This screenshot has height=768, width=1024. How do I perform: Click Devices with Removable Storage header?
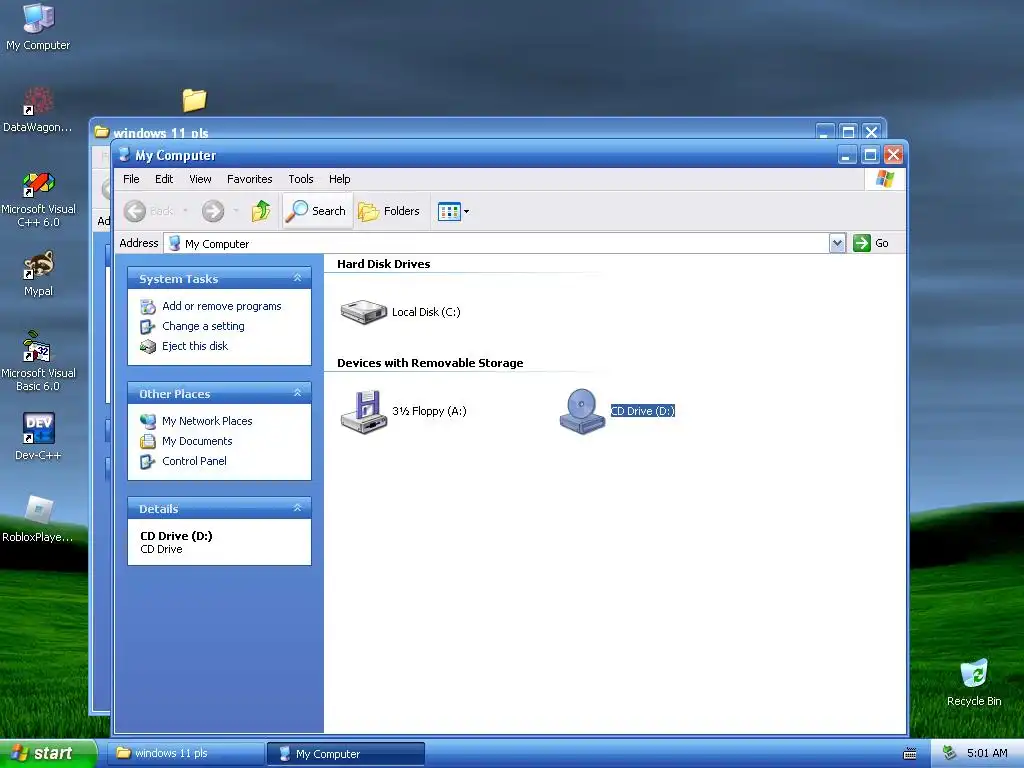[430, 363]
